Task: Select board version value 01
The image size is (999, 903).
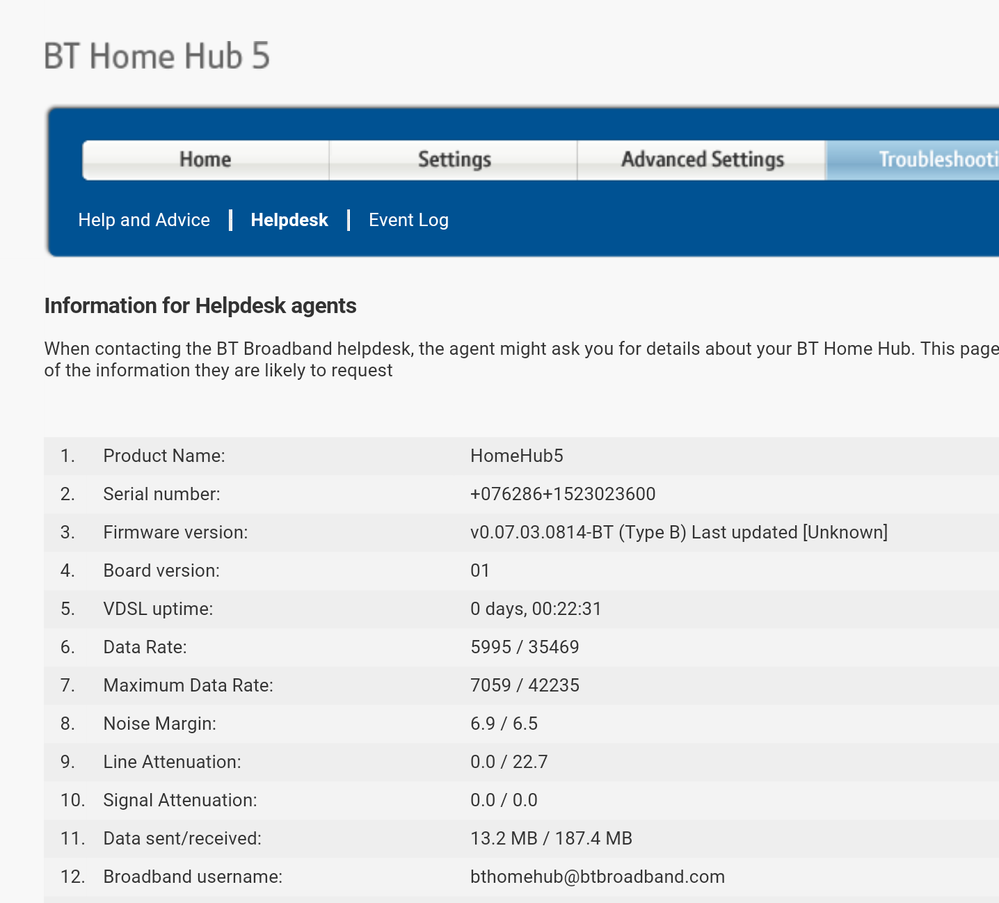Action: (x=480, y=570)
